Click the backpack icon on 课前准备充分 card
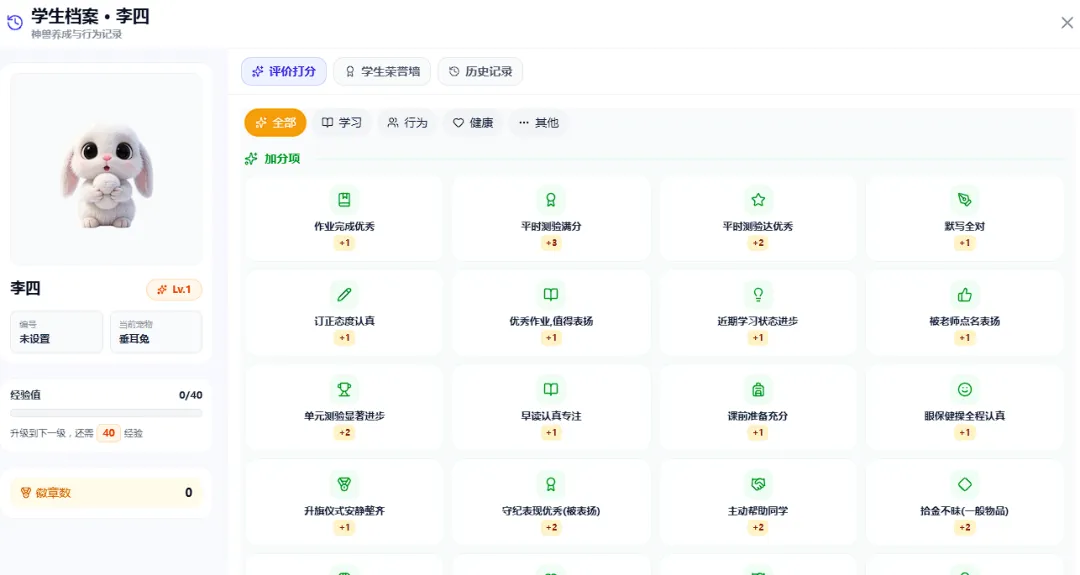Image resolution: width=1080 pixels, height=575 pixels. (758, 390)
